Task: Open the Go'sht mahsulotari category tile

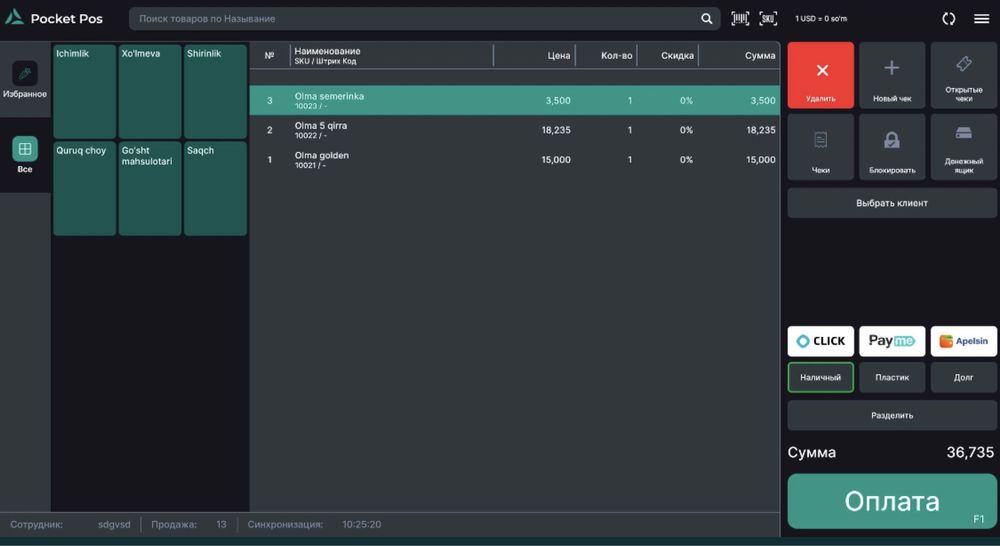Action: tap(150, 188)
